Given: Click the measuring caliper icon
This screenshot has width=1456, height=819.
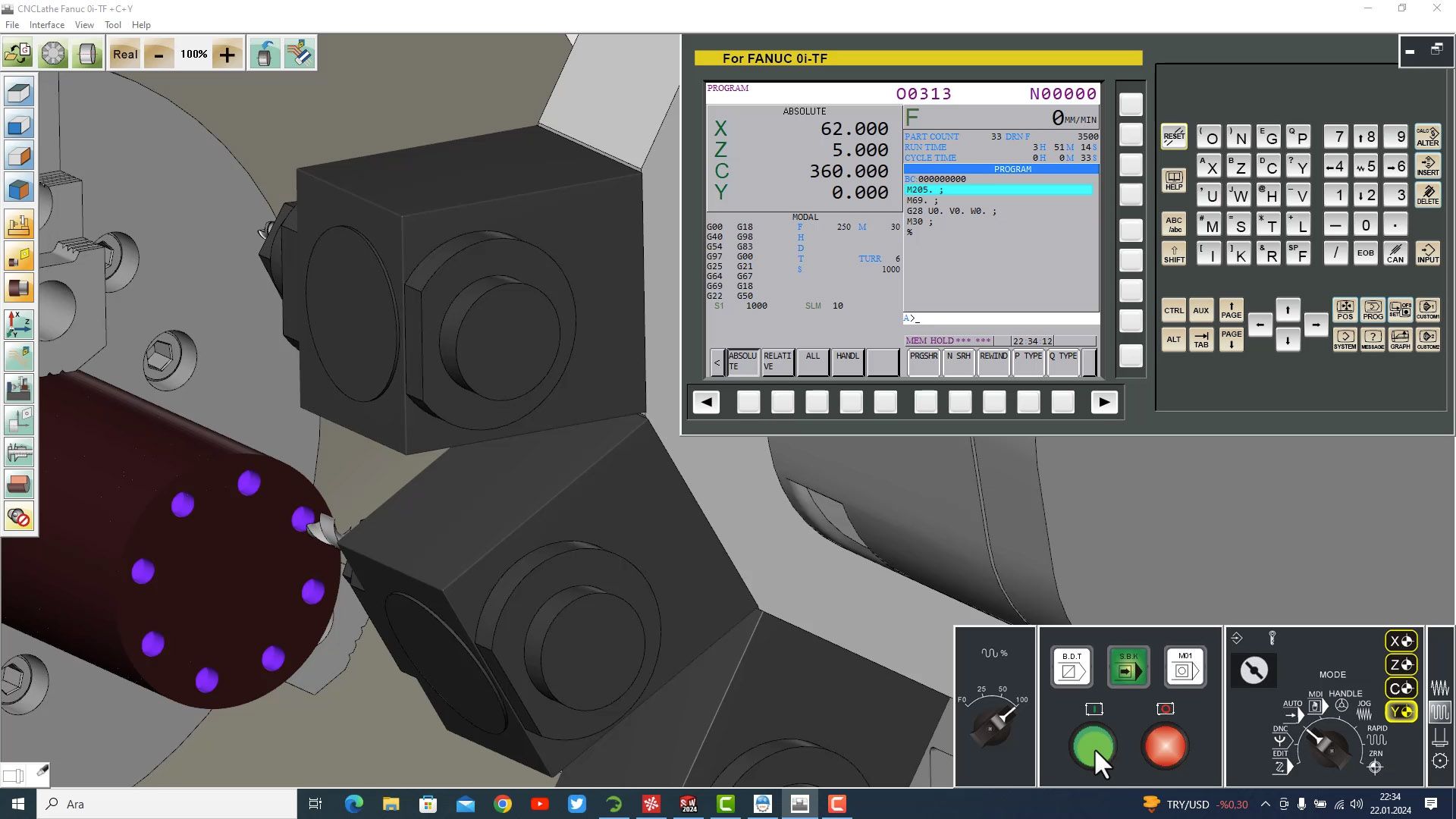Looking at the screenshot, I should pyautogui.click(x=19, y=453).
